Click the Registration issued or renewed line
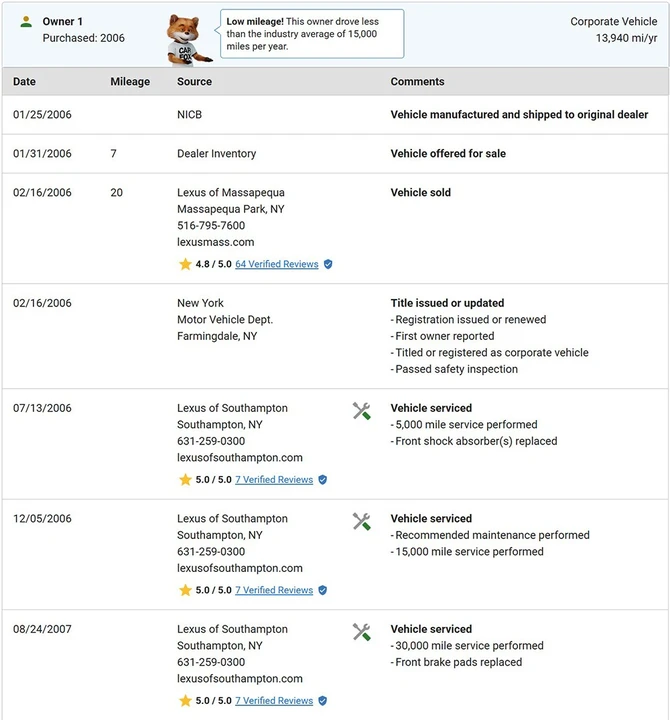 click(468, 320)
